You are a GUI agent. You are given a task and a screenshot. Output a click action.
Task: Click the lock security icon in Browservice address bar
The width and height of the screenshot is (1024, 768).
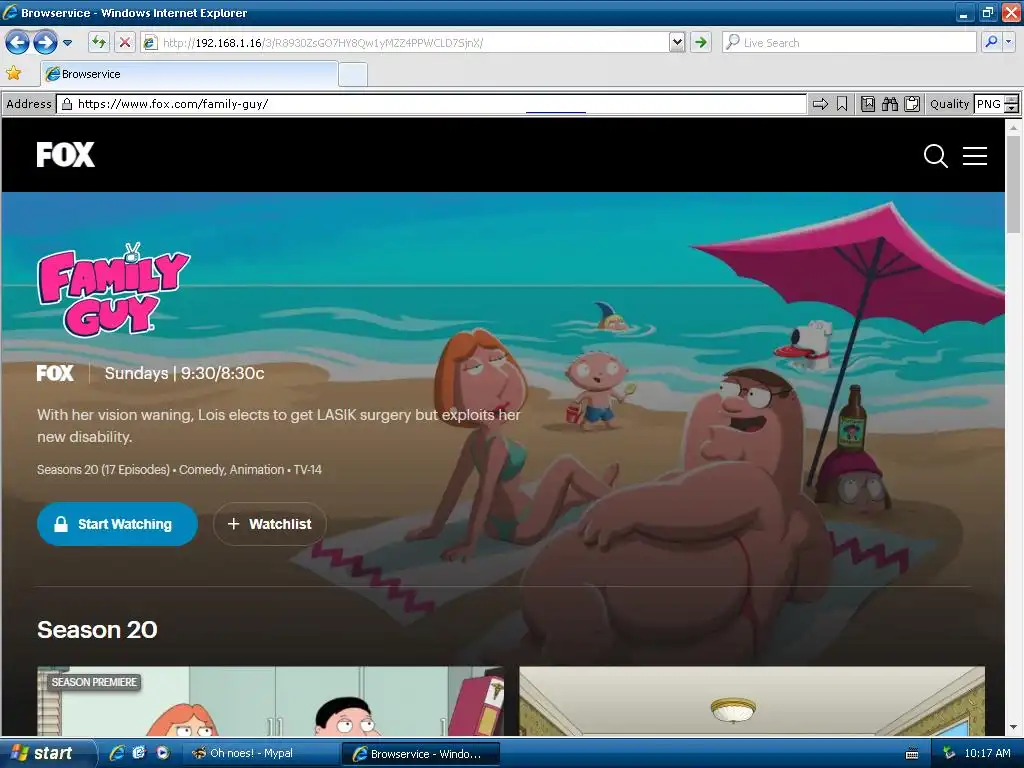(67, 104)
